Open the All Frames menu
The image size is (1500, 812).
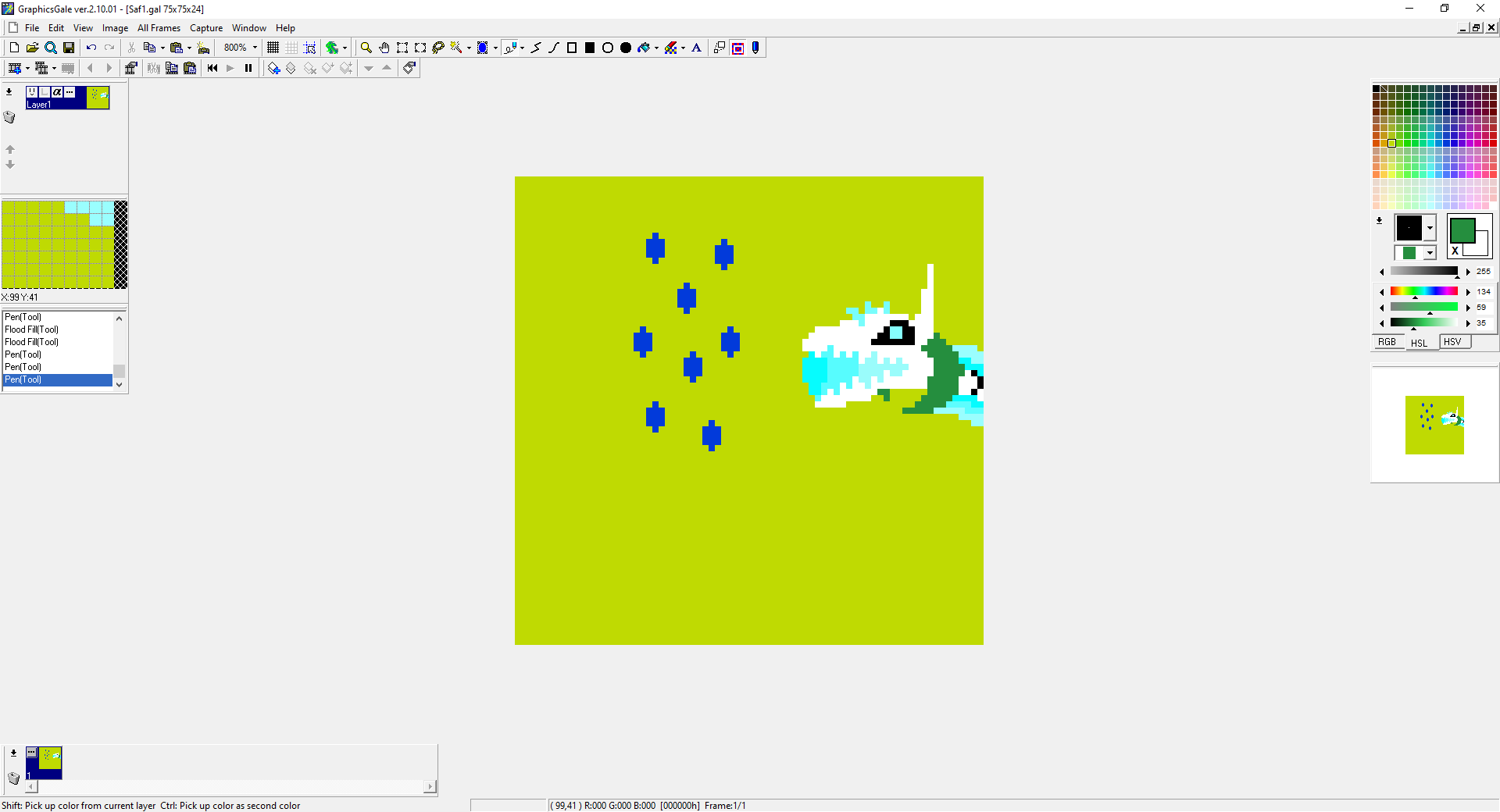pyautogui.click(x=159, y=28)
